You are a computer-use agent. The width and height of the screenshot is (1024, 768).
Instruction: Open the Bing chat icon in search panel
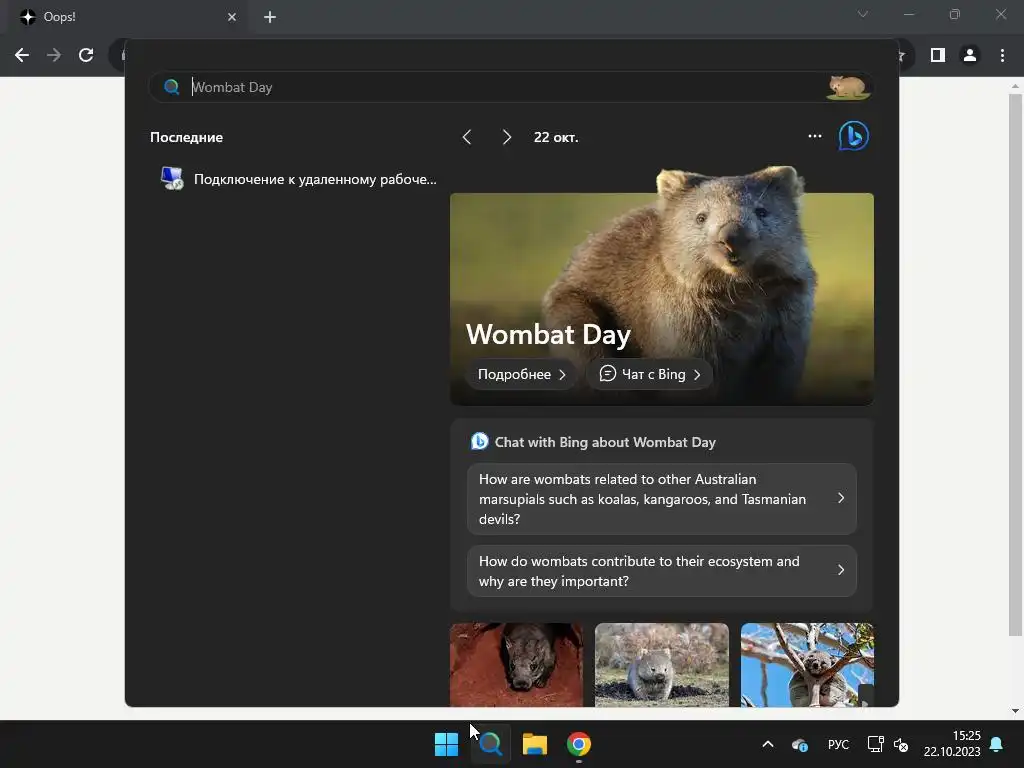(x=854, y=136)
